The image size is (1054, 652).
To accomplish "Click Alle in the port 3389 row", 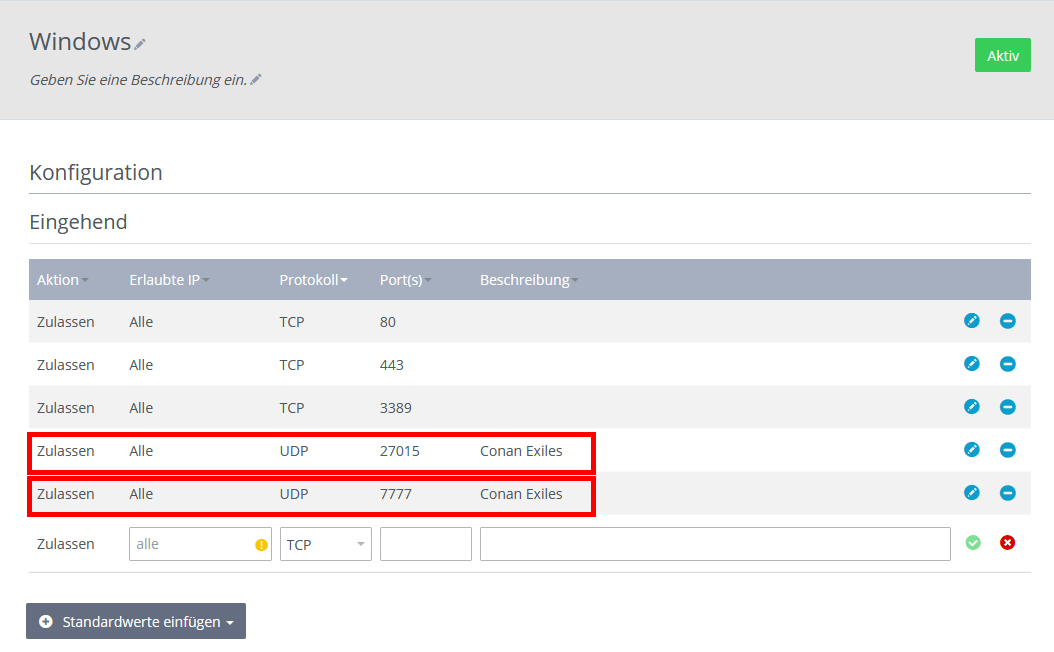I will [x=141, y=408].
